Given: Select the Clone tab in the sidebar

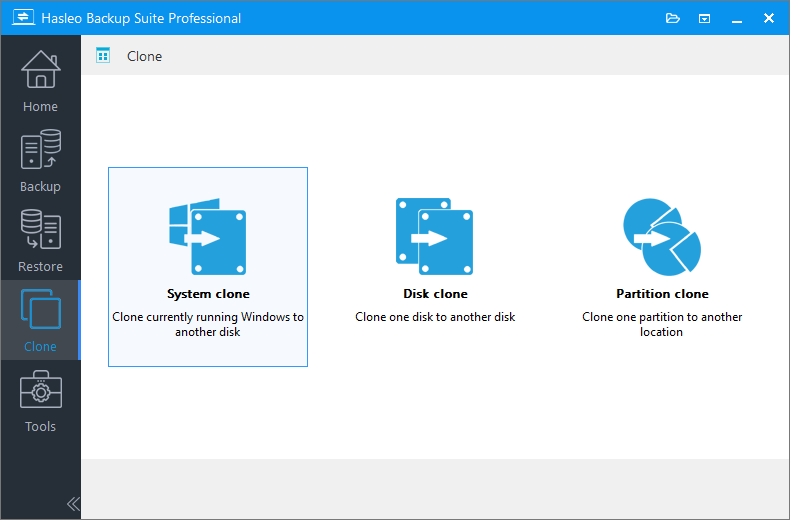Looking at the screenshot, I should (x=40, y=320).
